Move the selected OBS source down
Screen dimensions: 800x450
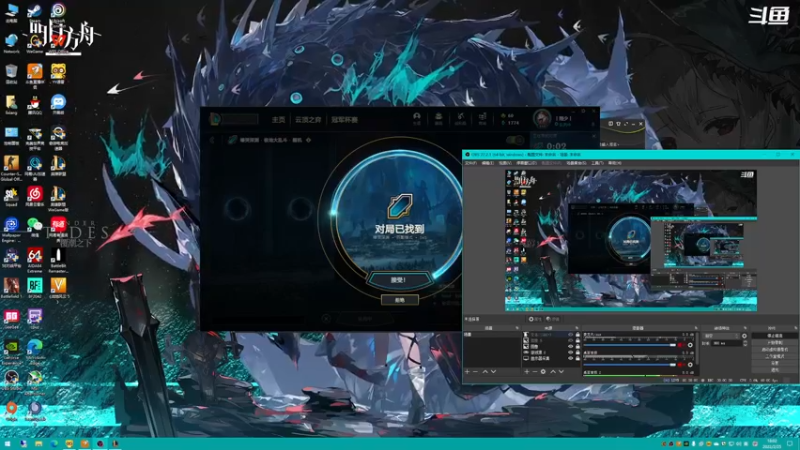coord(561,372)
